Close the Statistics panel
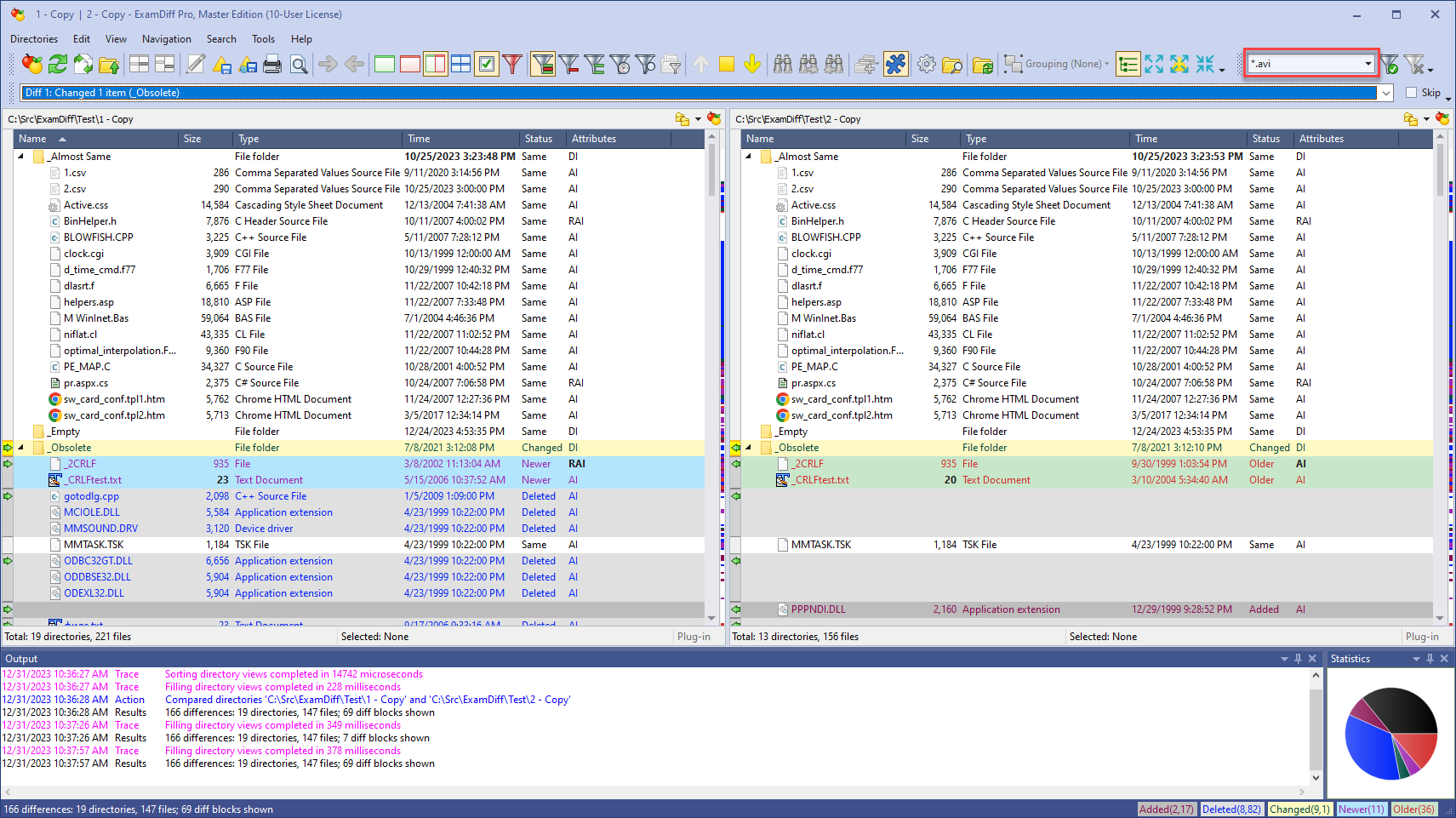The height and width of the screenshot is (818, 1456). pos(1444,659)
